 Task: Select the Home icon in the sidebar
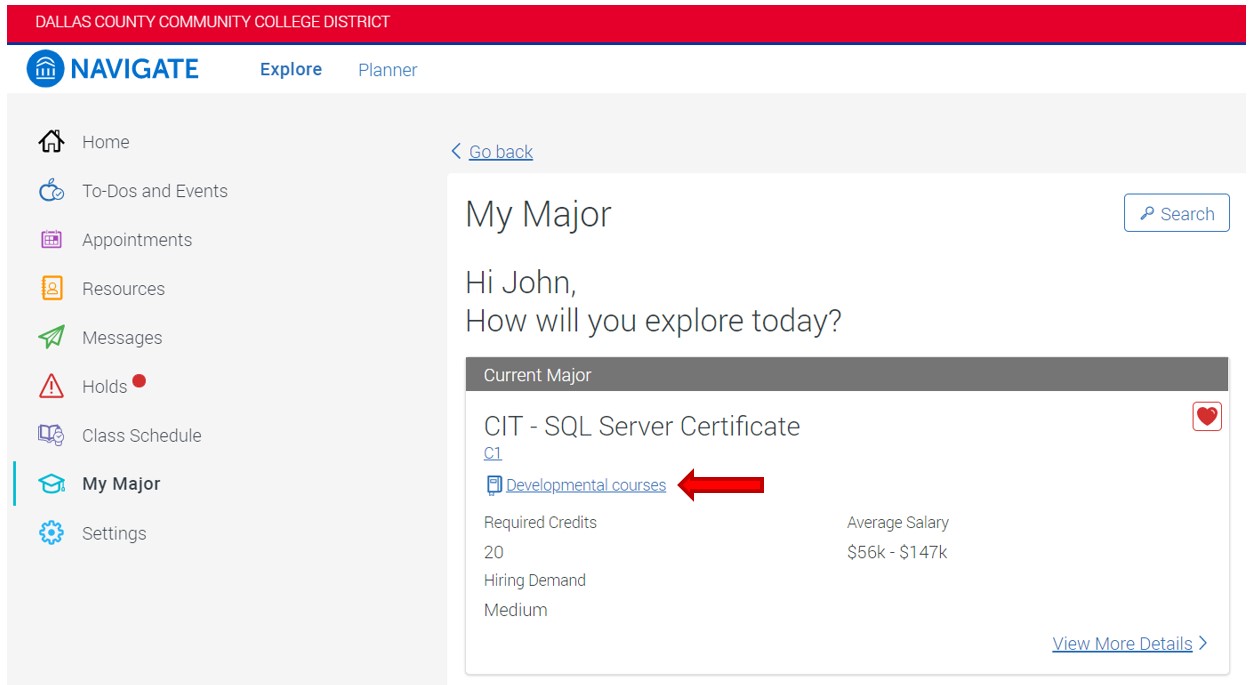pos(51,141)
